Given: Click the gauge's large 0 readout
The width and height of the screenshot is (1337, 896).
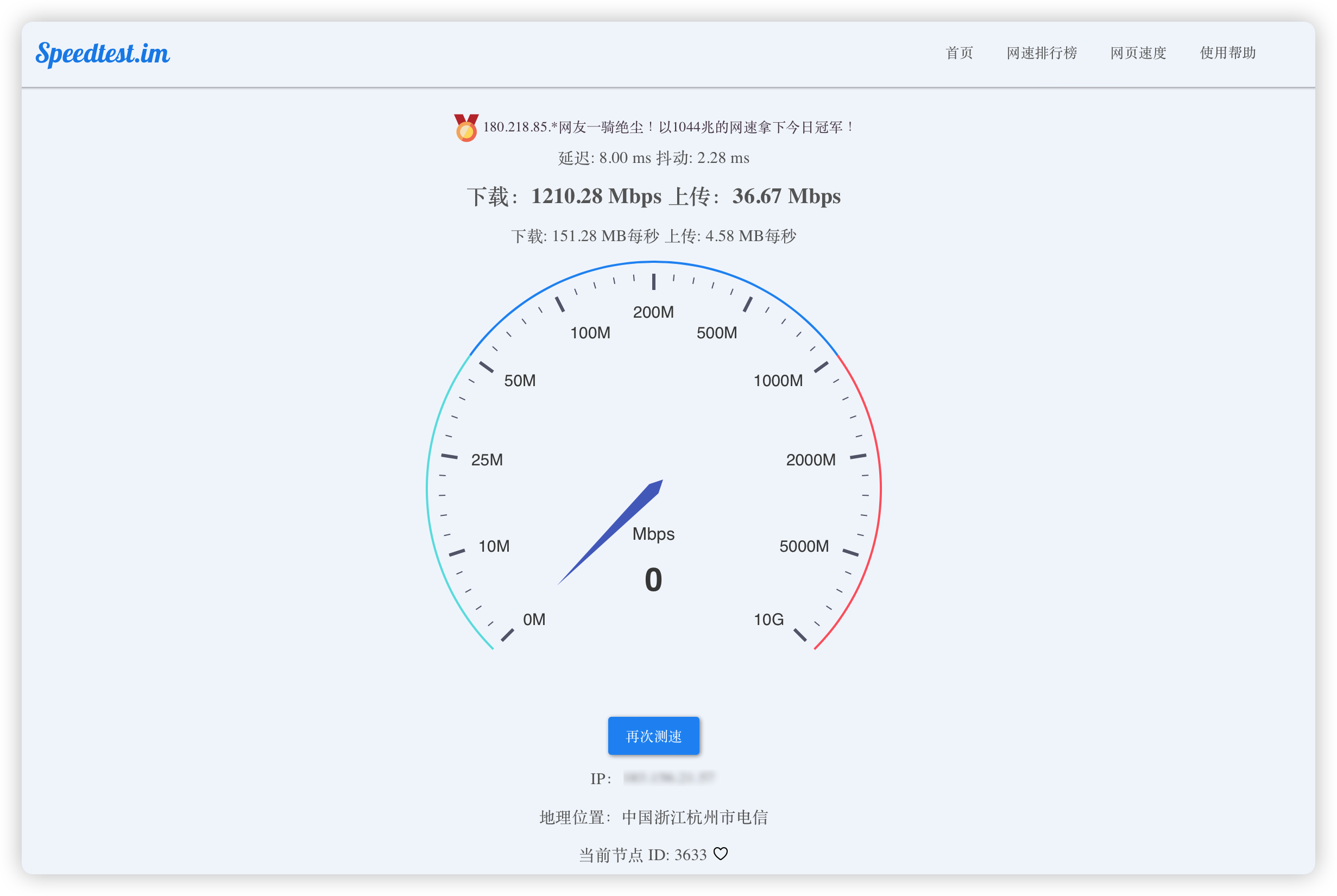Looking at the screenshot, I should point(653,580).
